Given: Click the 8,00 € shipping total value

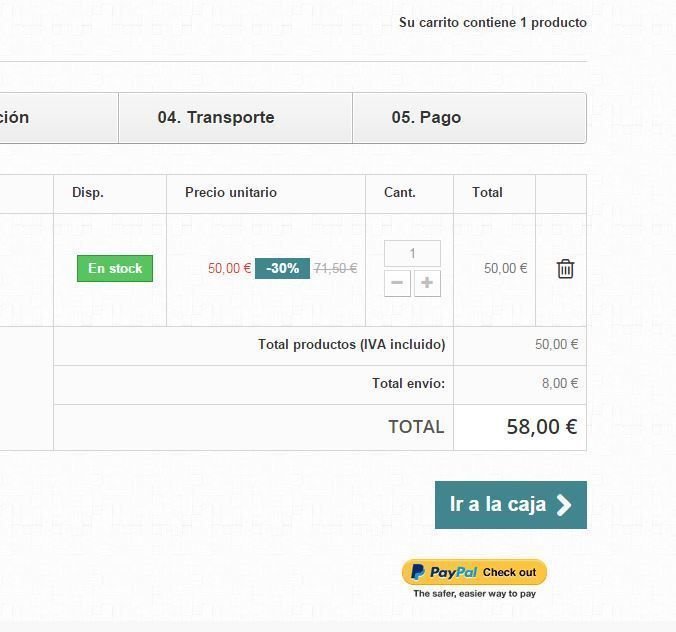Looking at the screenshot, I should click(x=560, y=384).
